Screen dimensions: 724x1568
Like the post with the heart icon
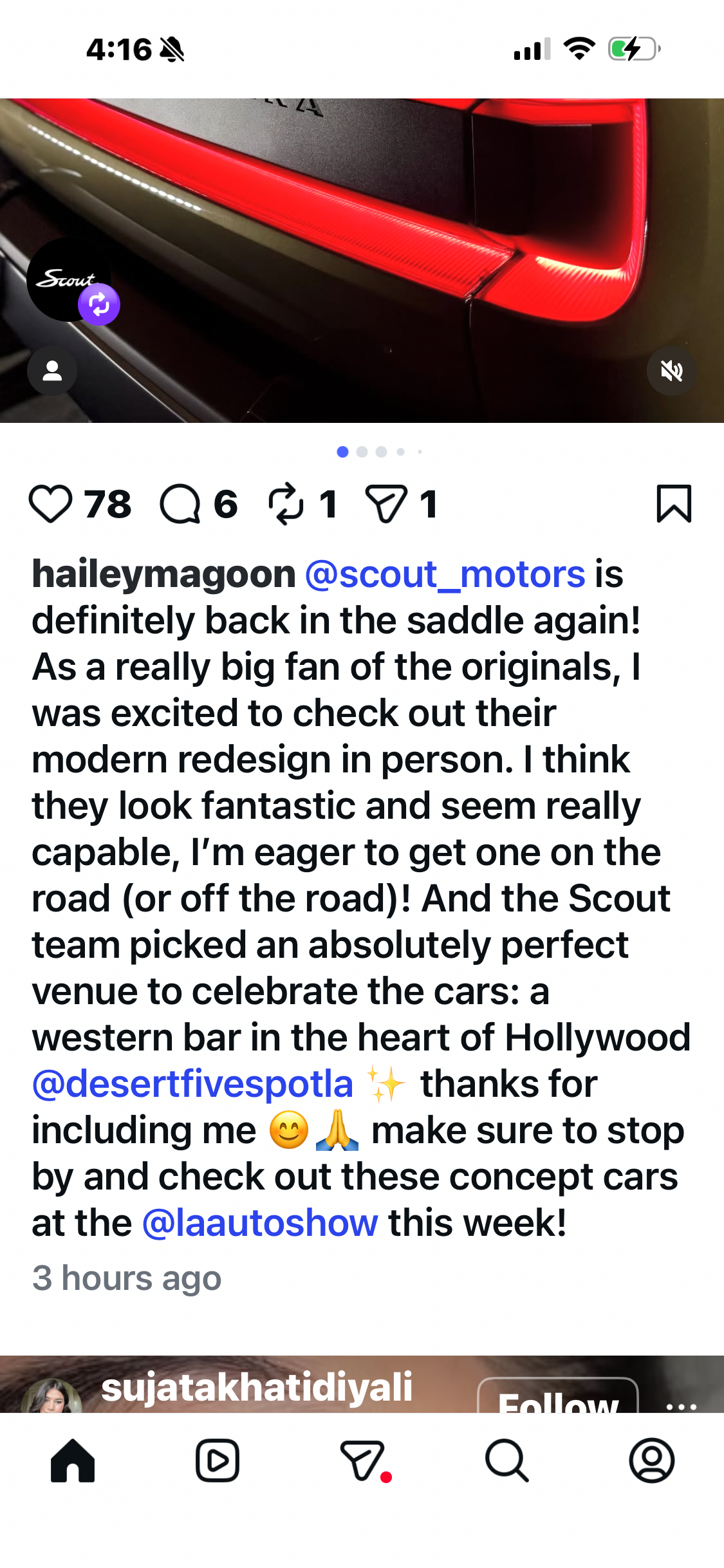coord(50,504)
